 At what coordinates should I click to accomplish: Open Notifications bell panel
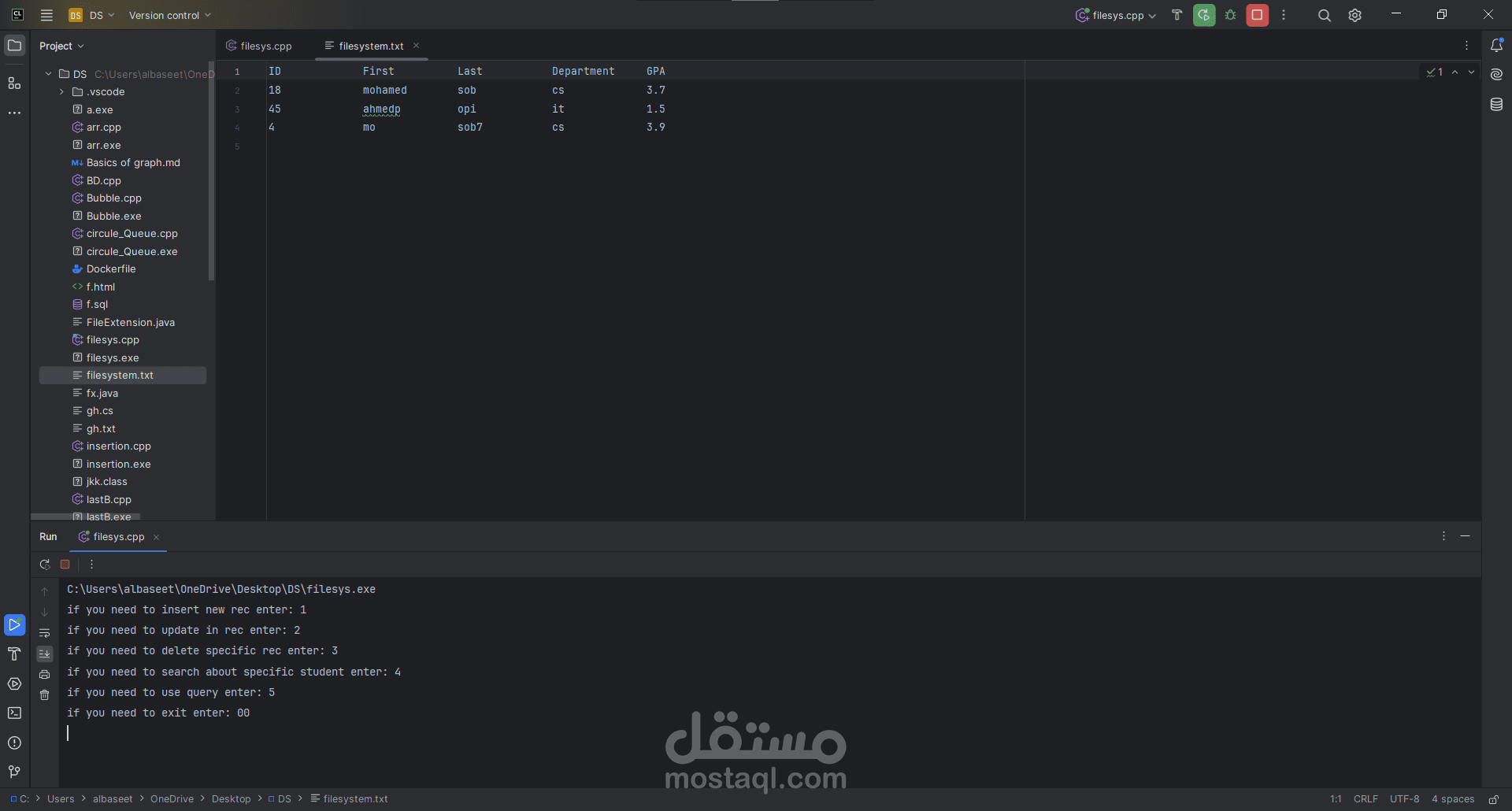point(1497,46)
